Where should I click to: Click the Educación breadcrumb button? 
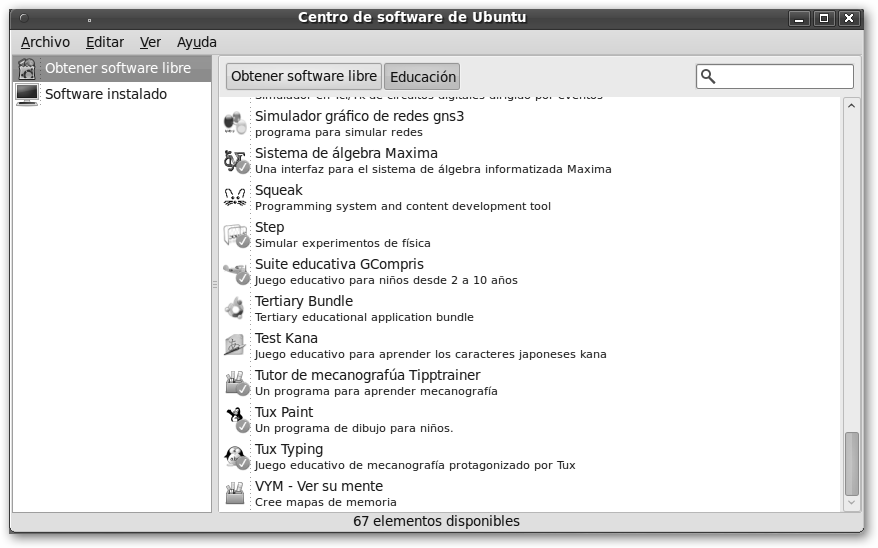[422, 77]
